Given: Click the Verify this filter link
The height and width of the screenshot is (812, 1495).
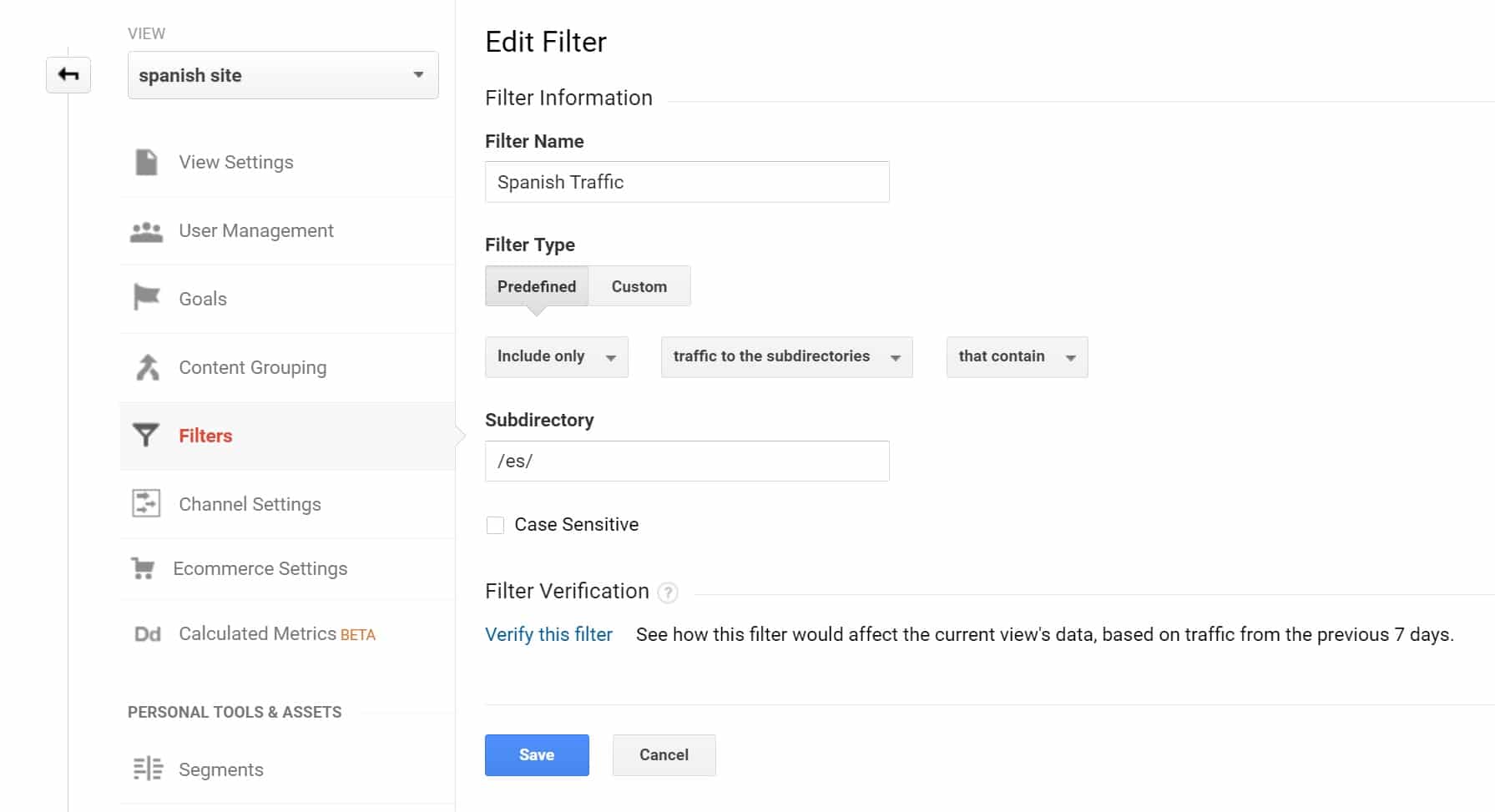Looking at the screenshot, I should coord(548,635).
